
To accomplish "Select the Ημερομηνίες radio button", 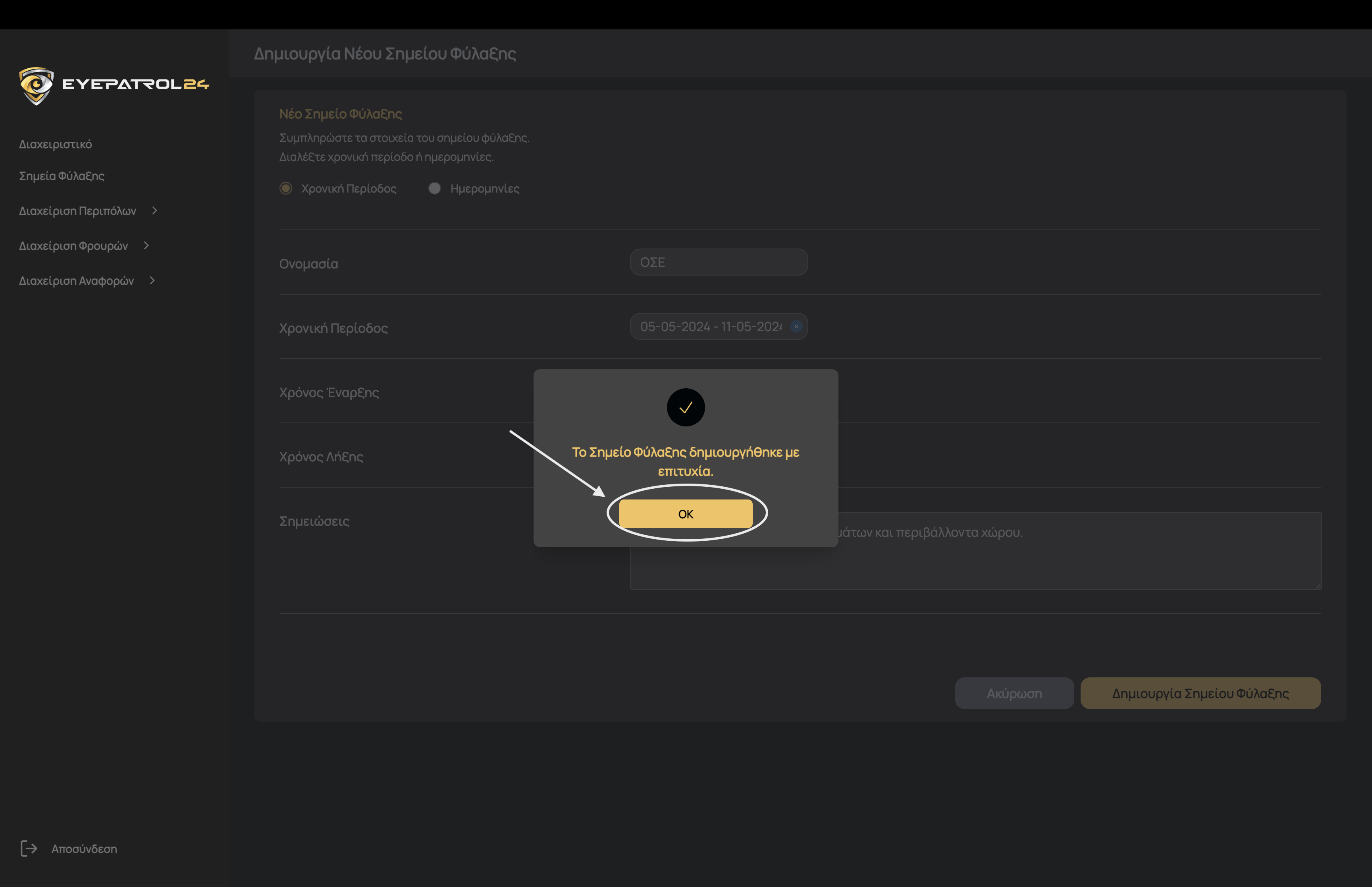I will (x=435, y=188).
